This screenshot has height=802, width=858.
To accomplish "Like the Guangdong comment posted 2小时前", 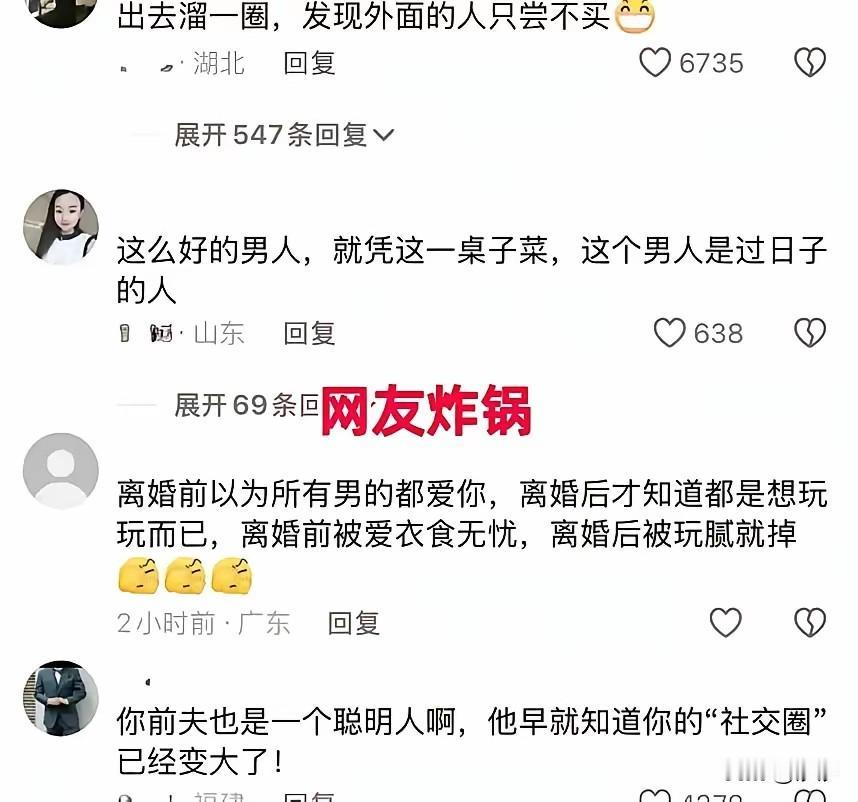I will 726,623.
